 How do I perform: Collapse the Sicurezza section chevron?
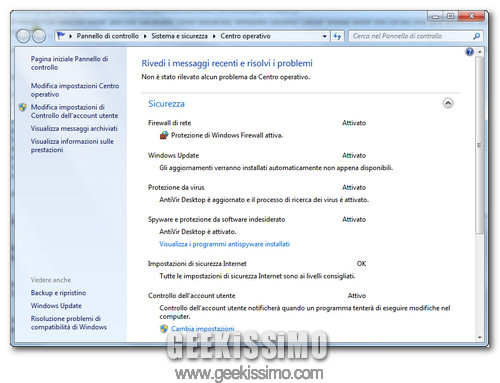click(448, 103)
